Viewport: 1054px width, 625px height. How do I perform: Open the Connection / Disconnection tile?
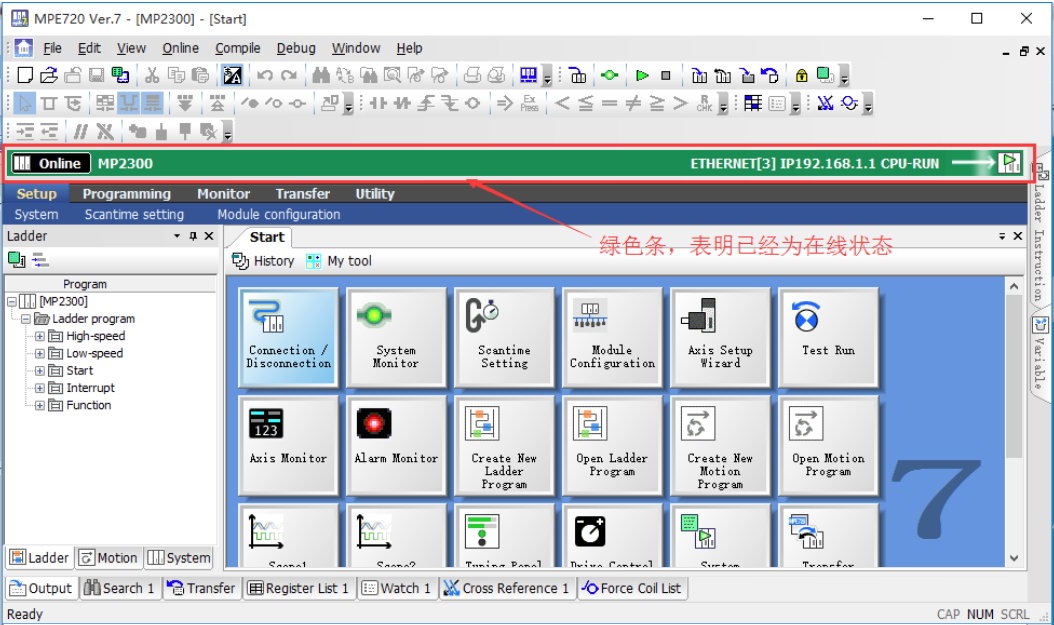289,337
